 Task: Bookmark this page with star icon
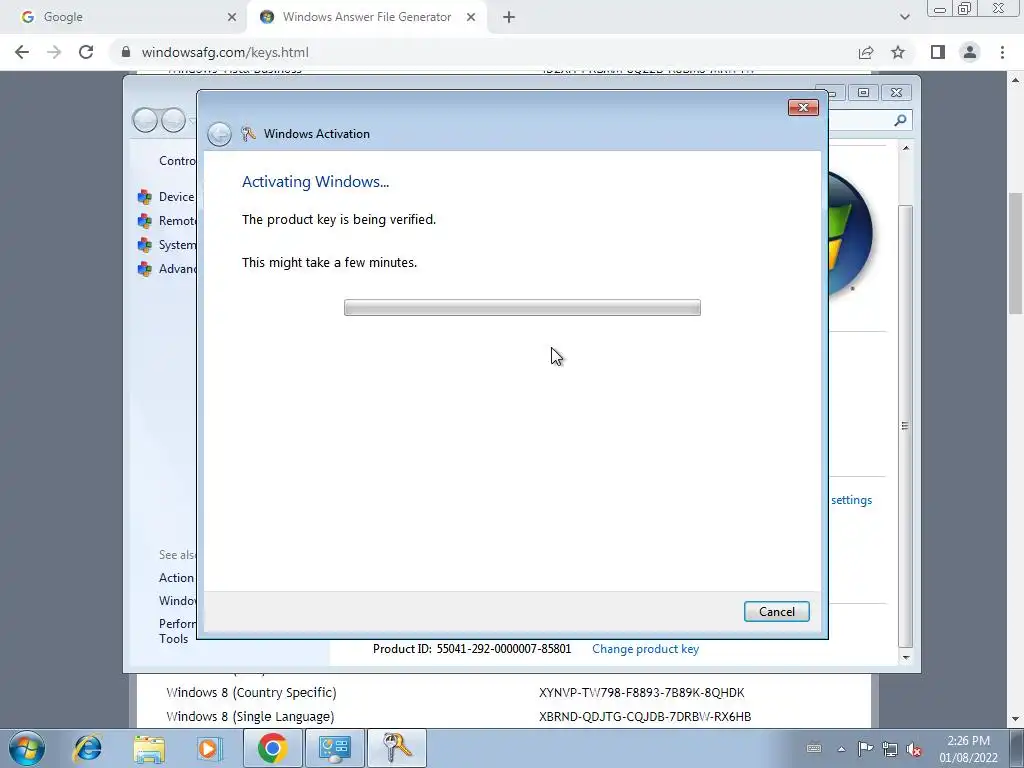(x=898, y=52)
